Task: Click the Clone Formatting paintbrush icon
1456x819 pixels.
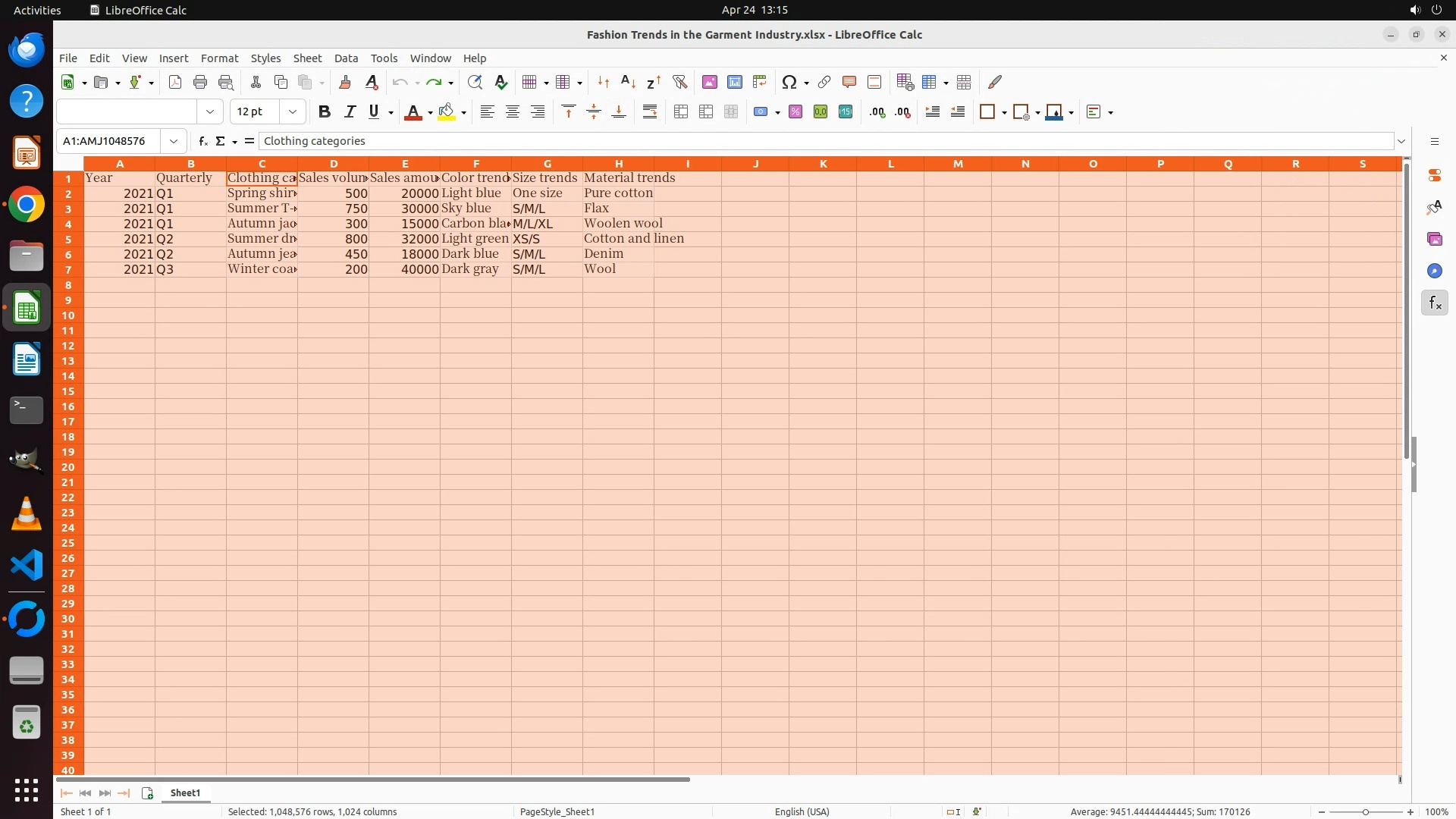Action: [x=345, y=82]
